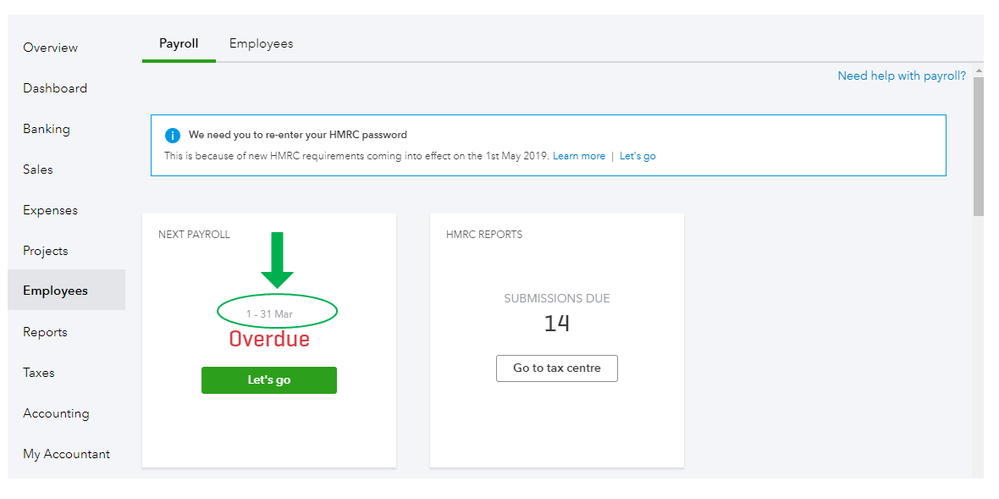Go to Dashboard in sidebar
The width and height of the screenshot is (999, 499).
click(55, 88)
